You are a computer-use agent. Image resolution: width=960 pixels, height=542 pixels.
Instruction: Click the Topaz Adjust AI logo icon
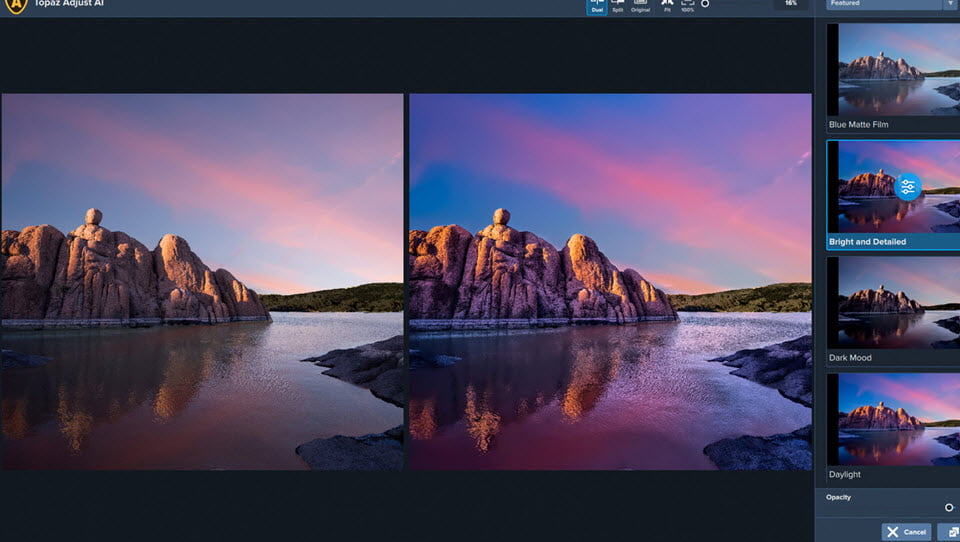click(x=16, y=6)
